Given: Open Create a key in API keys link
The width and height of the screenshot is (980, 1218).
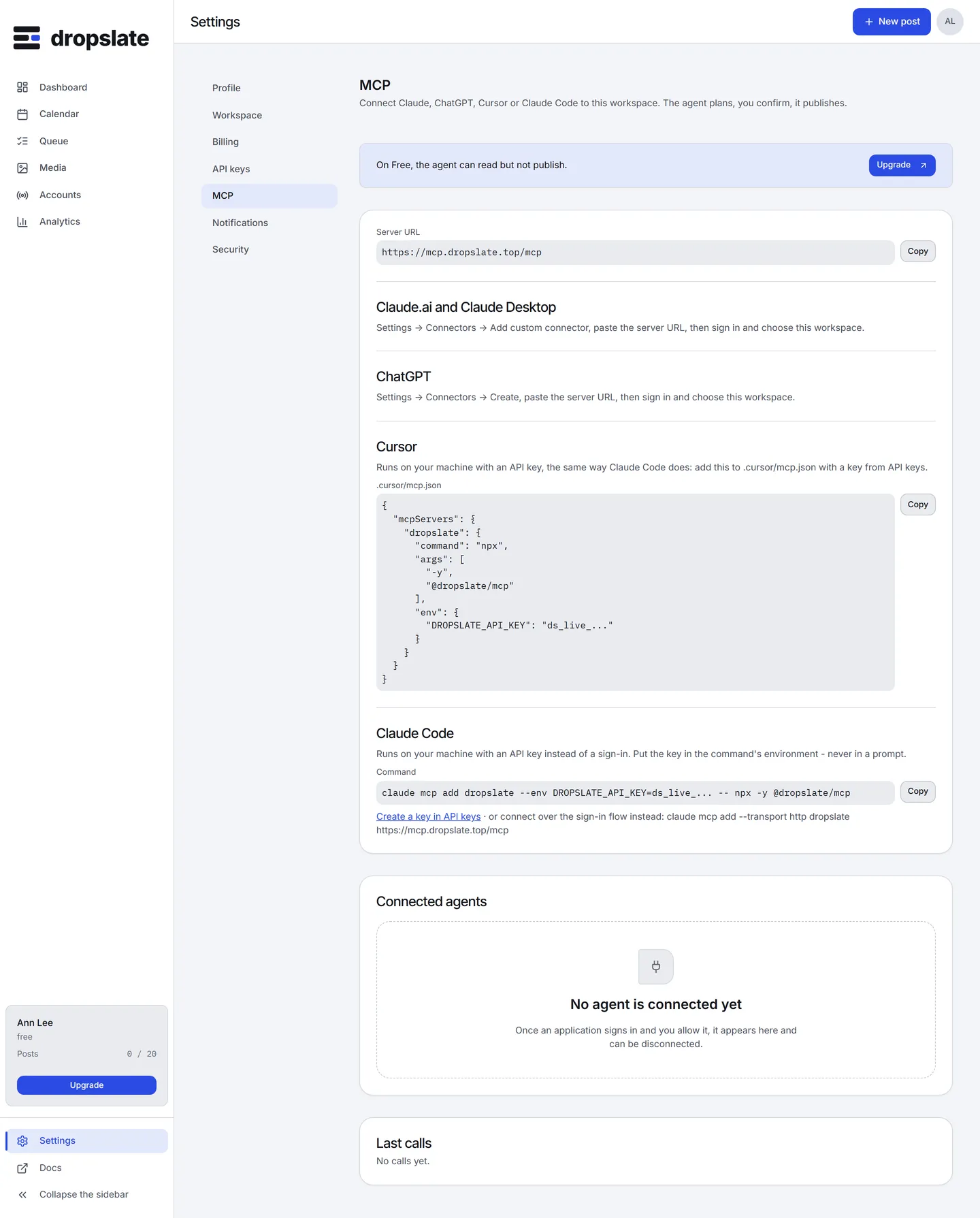Looking at the screenshot, I should pyautogui.click(x=428, y=817).
